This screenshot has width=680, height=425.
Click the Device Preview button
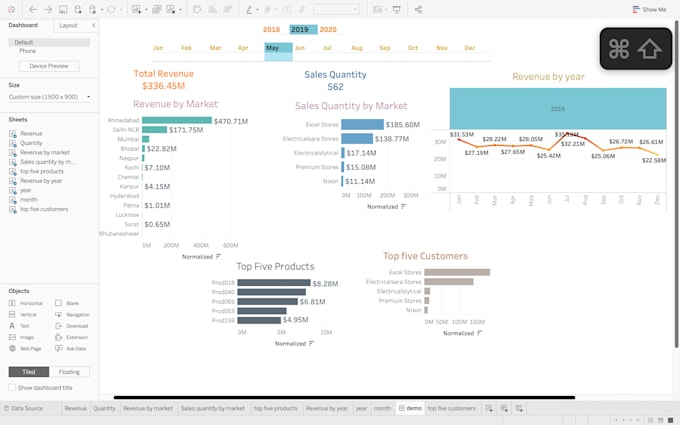pos(49,66)
